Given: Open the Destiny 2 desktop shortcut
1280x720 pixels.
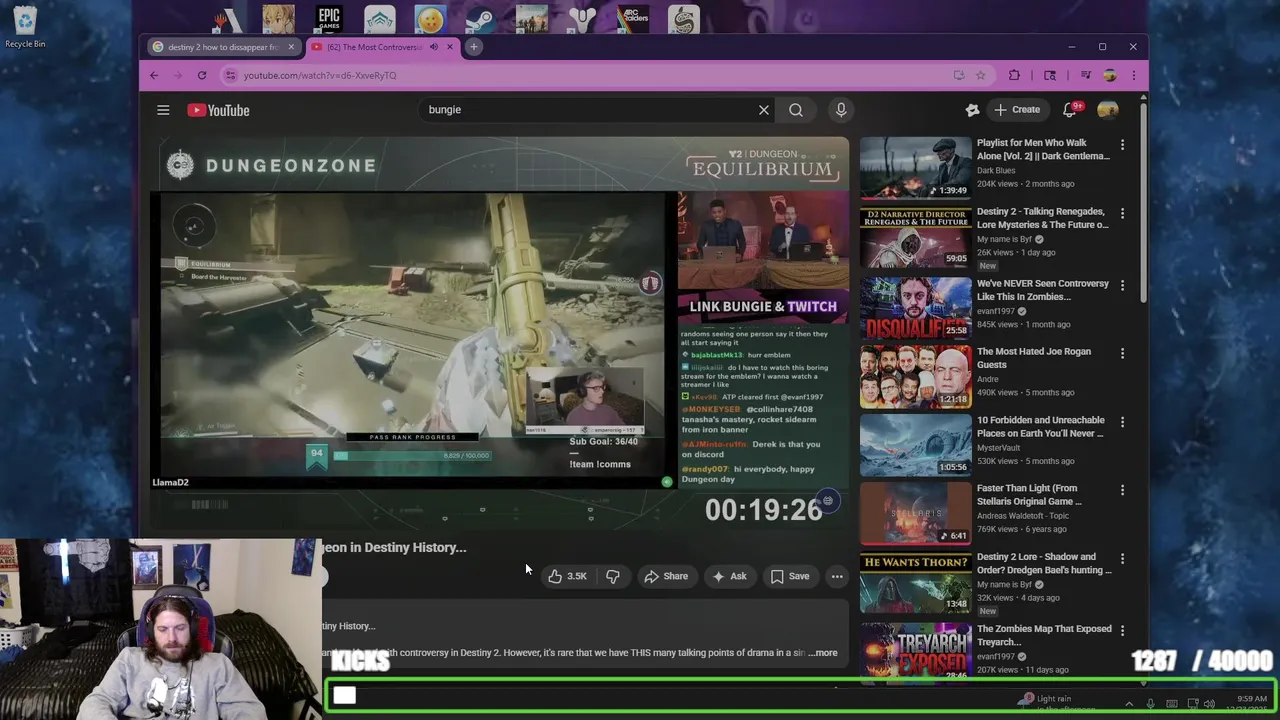Looking at the screenshot, I should point(582,19).
